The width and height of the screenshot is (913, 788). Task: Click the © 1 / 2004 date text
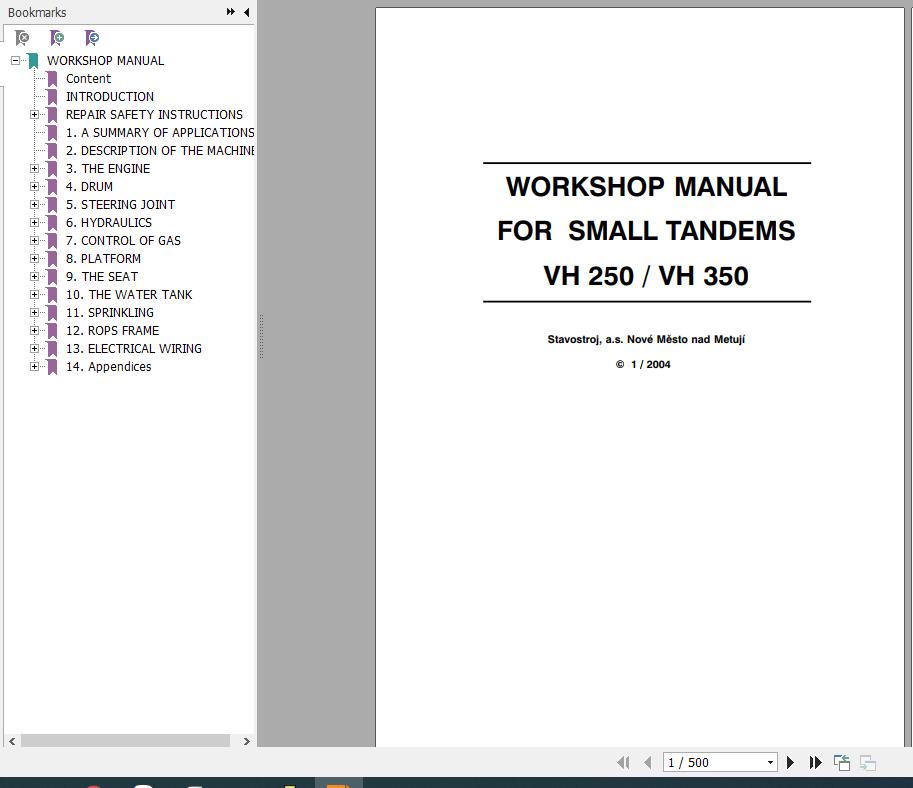pos(643,365)
